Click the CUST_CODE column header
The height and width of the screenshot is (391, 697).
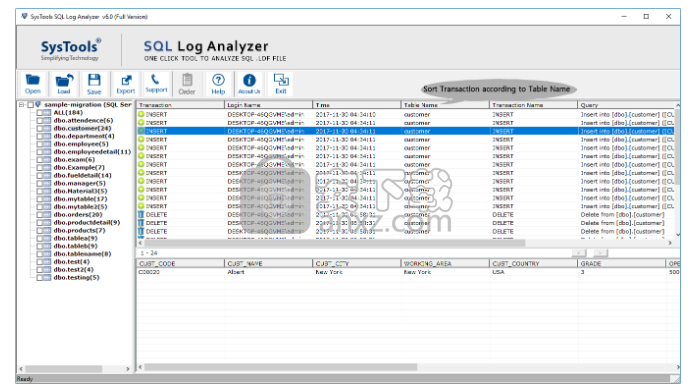[x=180, y=263]
